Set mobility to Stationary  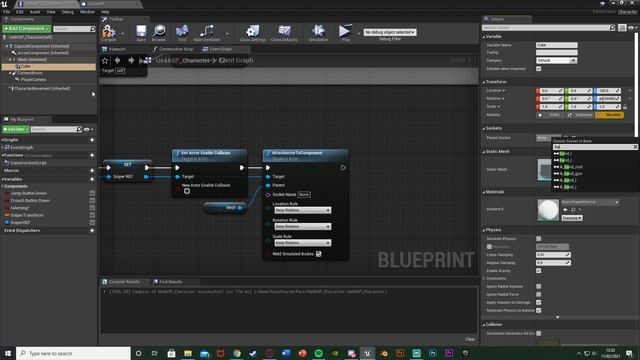(580, 115)
